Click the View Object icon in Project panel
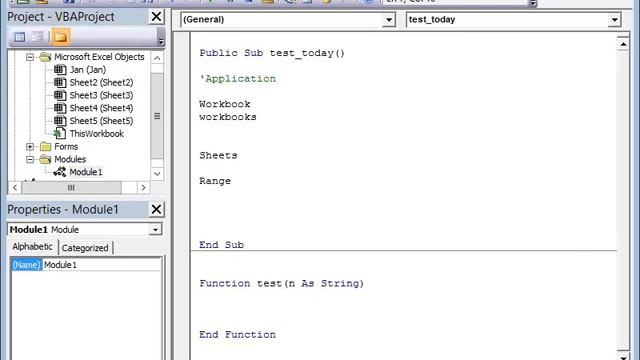The height and width of the screenshot is (360, 640). pos(38,37)
